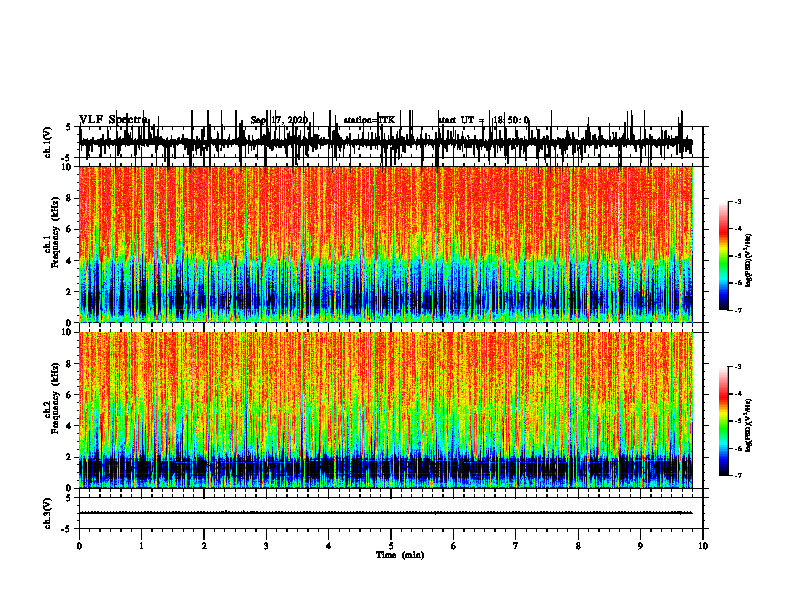This screenshot has width=792, height=612.
Task: Click the "ch.3(V)" axis label
Action: [48, 513]
